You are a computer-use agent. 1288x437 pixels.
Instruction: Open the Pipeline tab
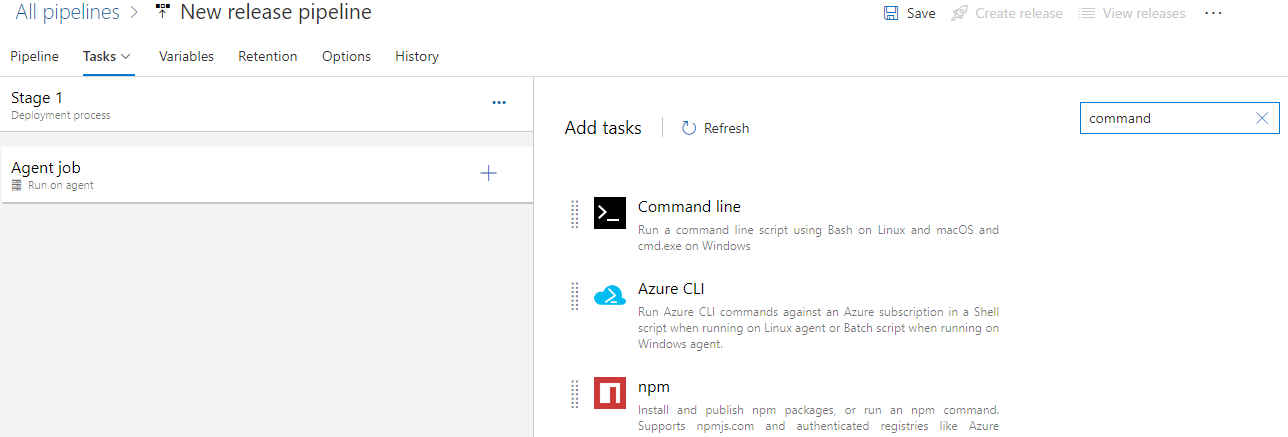pos(34,57)
